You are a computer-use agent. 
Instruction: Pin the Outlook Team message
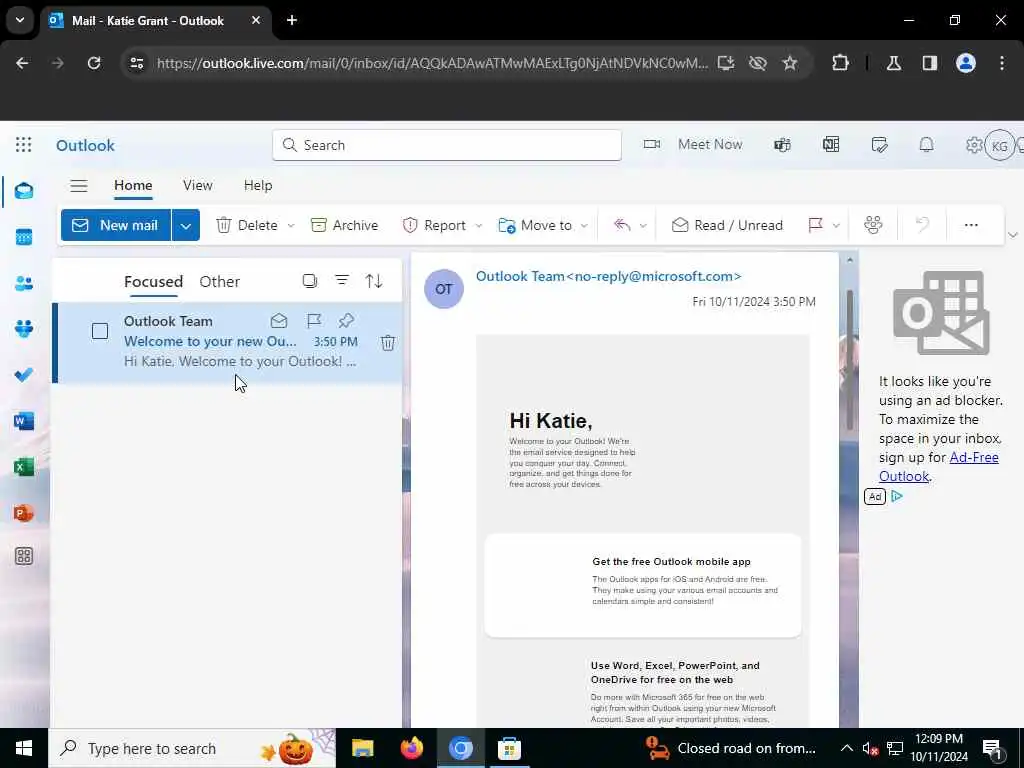pyautogui.click(x=346, y=321)
